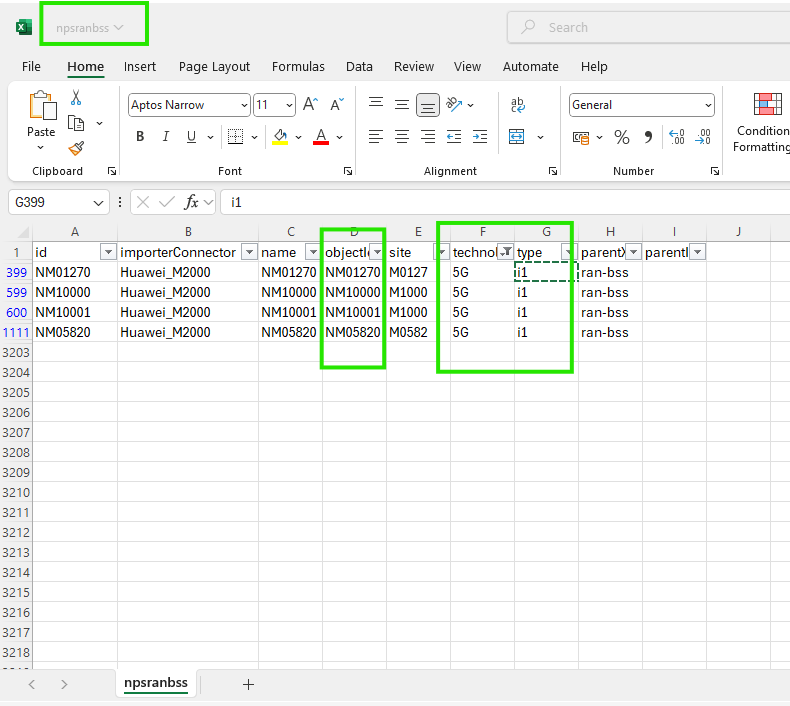Screen dimensions: 790x706
Task: Toggle Italic formatting
Action: tap(166, 137)
